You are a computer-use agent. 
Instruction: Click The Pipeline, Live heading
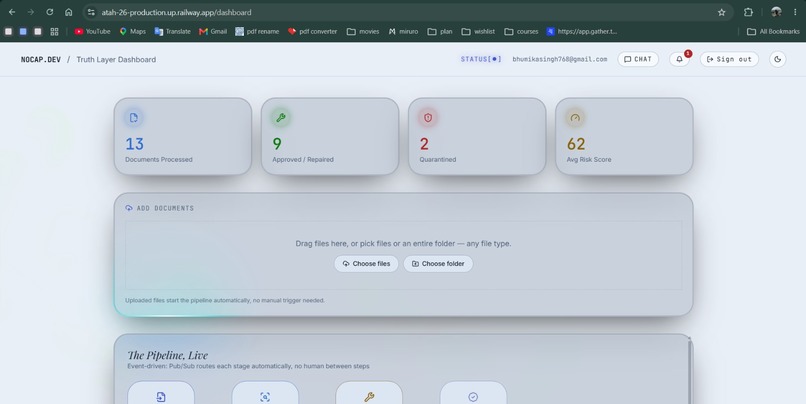[x=168, y=355]
